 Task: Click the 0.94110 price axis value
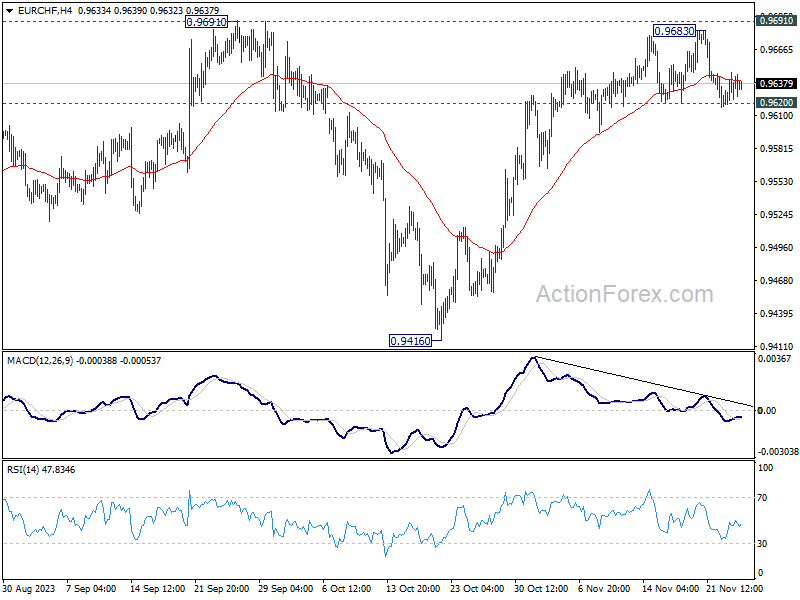(x=776, y=346)
